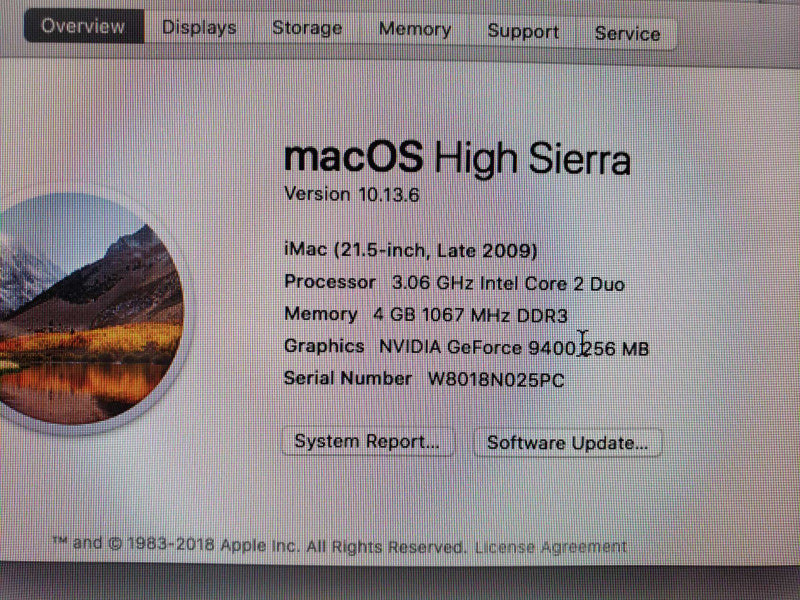Image resolution: width=800 pixels, height=600 pixels.
Task: Select the Overview tab
Action: [84, 26]
